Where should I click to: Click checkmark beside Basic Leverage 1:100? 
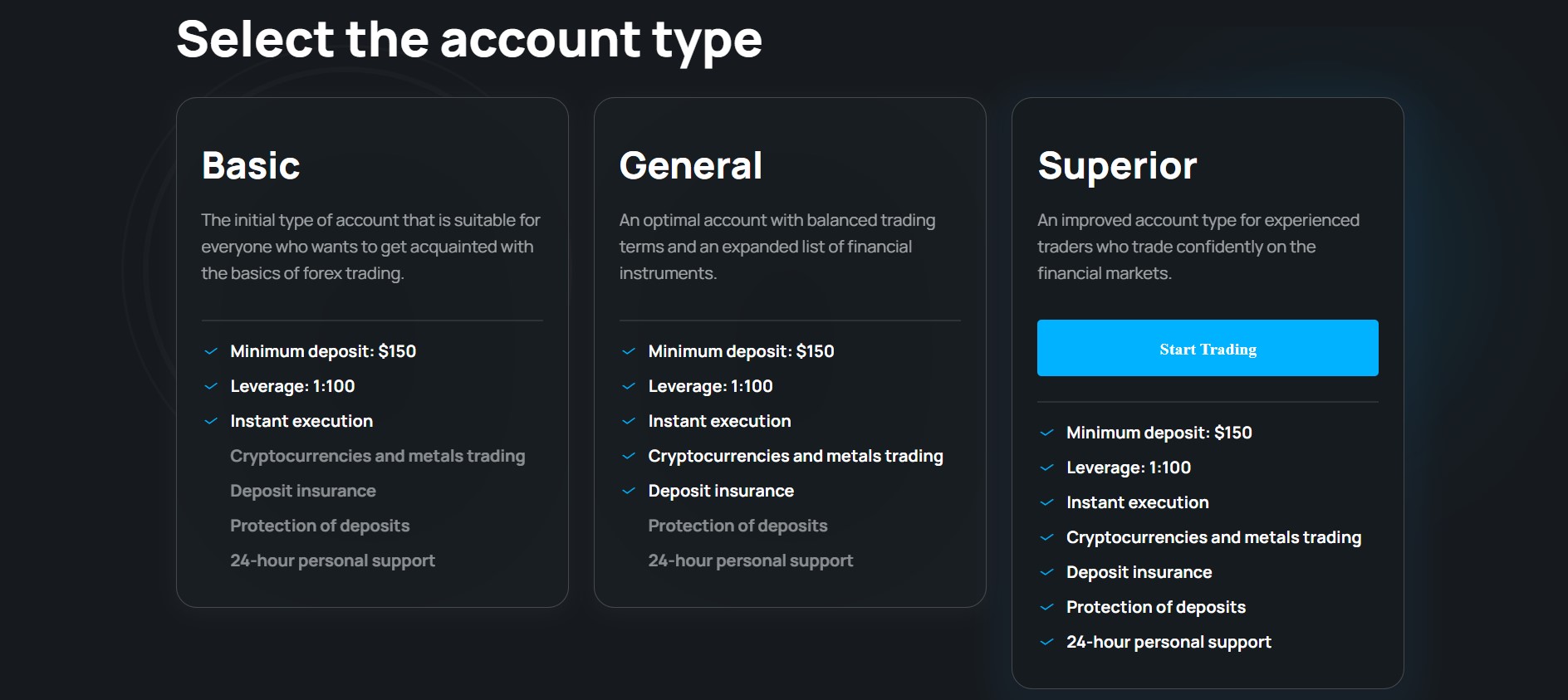(x=211, y=386)
